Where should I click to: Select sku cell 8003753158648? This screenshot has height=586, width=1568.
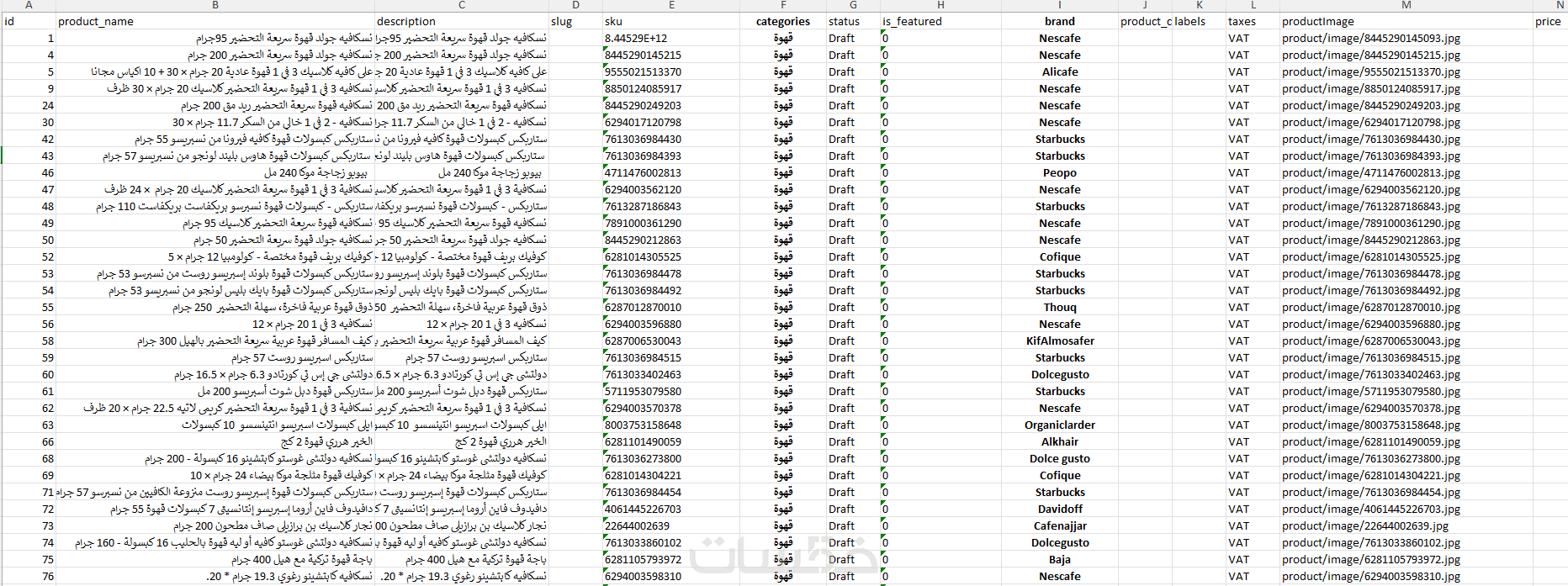(671, 425)
